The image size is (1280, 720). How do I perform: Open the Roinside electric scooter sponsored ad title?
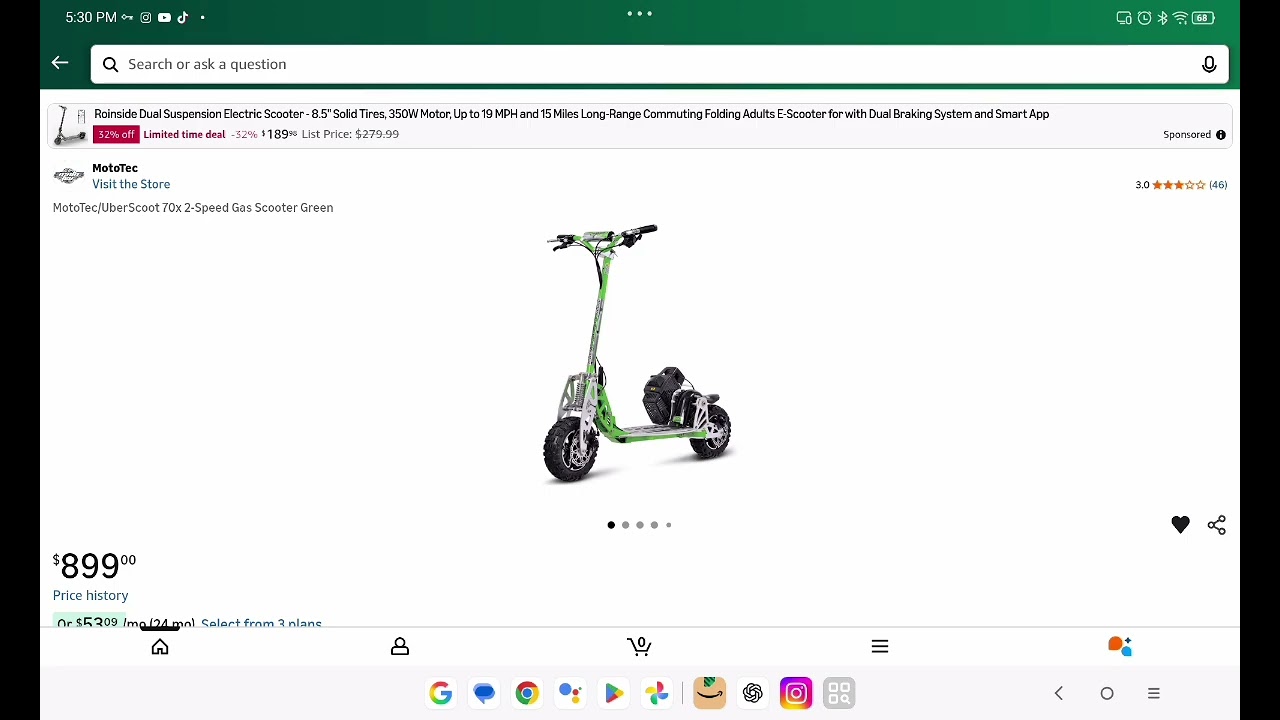click(571, 114)
